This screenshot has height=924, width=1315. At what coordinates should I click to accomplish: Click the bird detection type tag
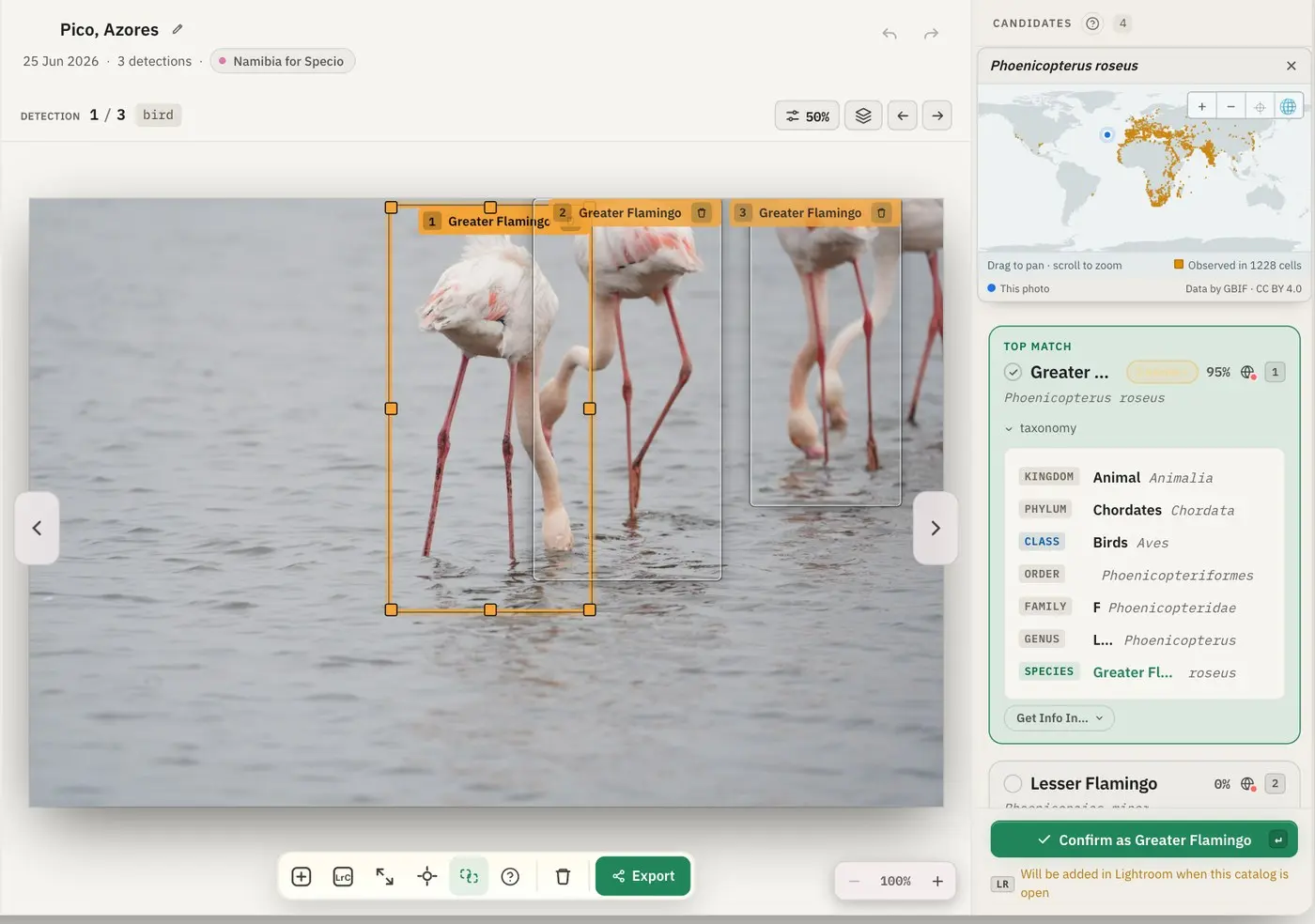click(158, 115)
